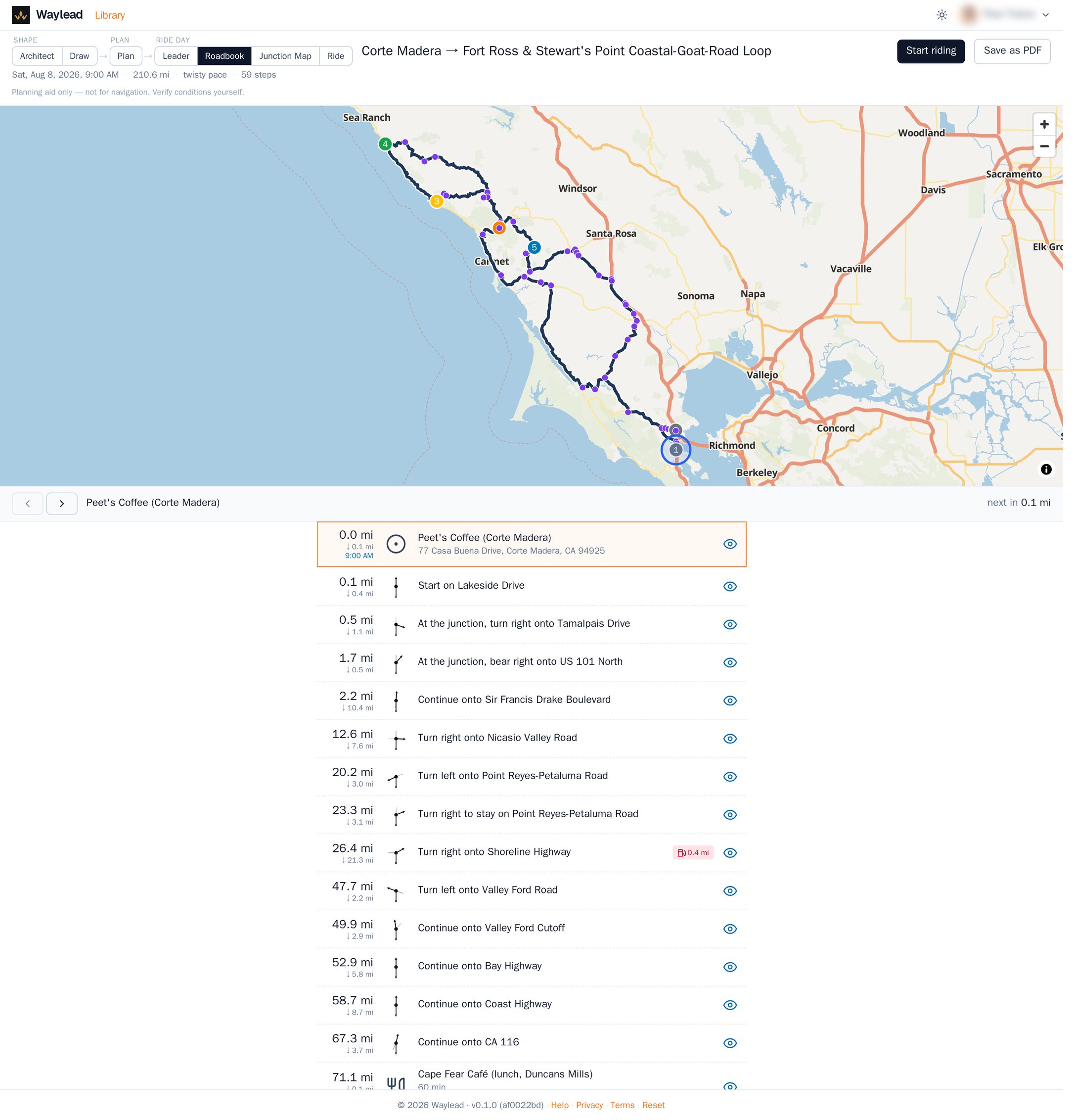Viewport: 1074px width, 1120px height.
Task: Click Save as PDF button
Action: pyautogui.click(x=1012, y=51)
